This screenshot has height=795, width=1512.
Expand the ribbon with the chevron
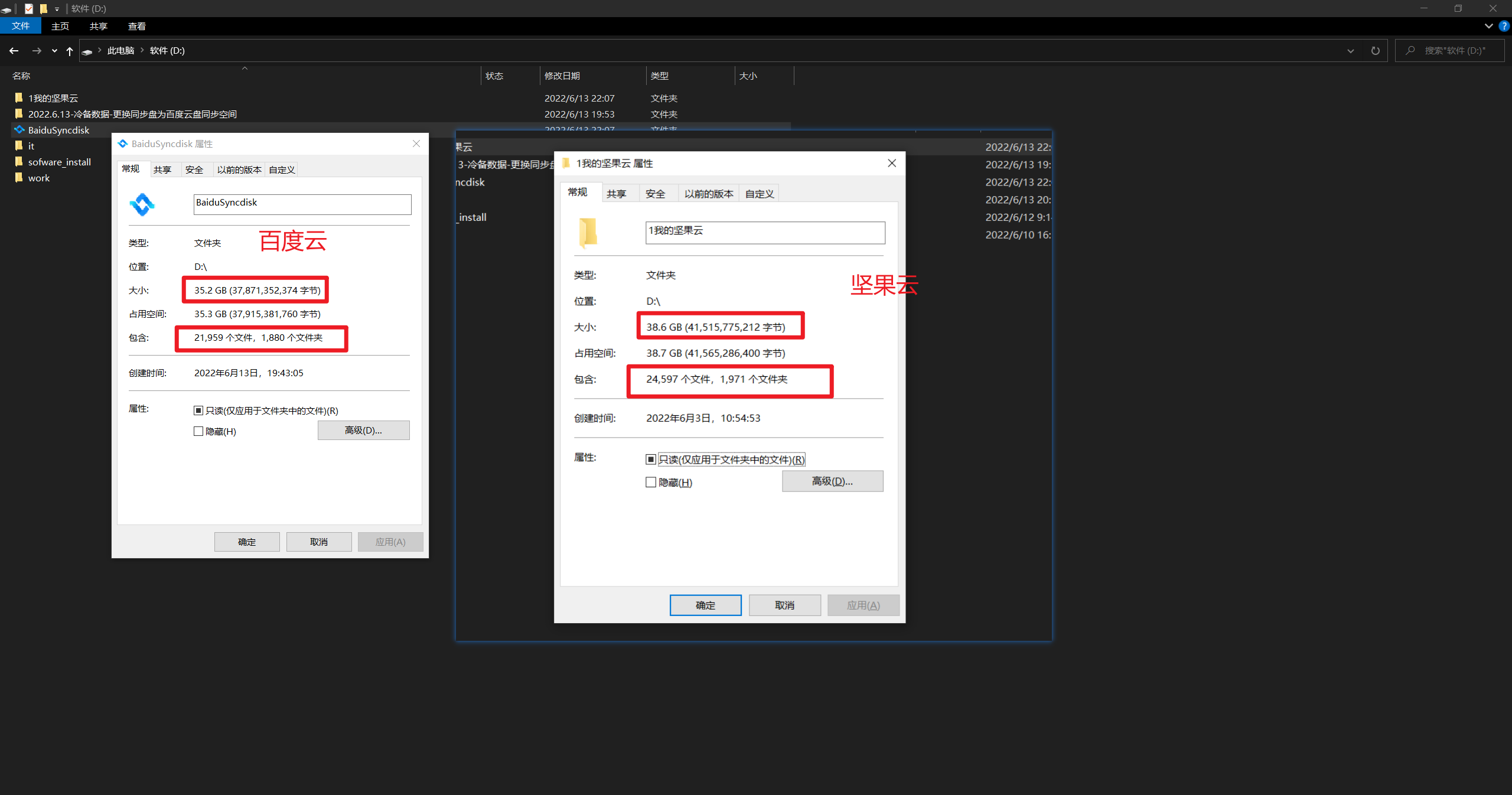pos(1489,26)
